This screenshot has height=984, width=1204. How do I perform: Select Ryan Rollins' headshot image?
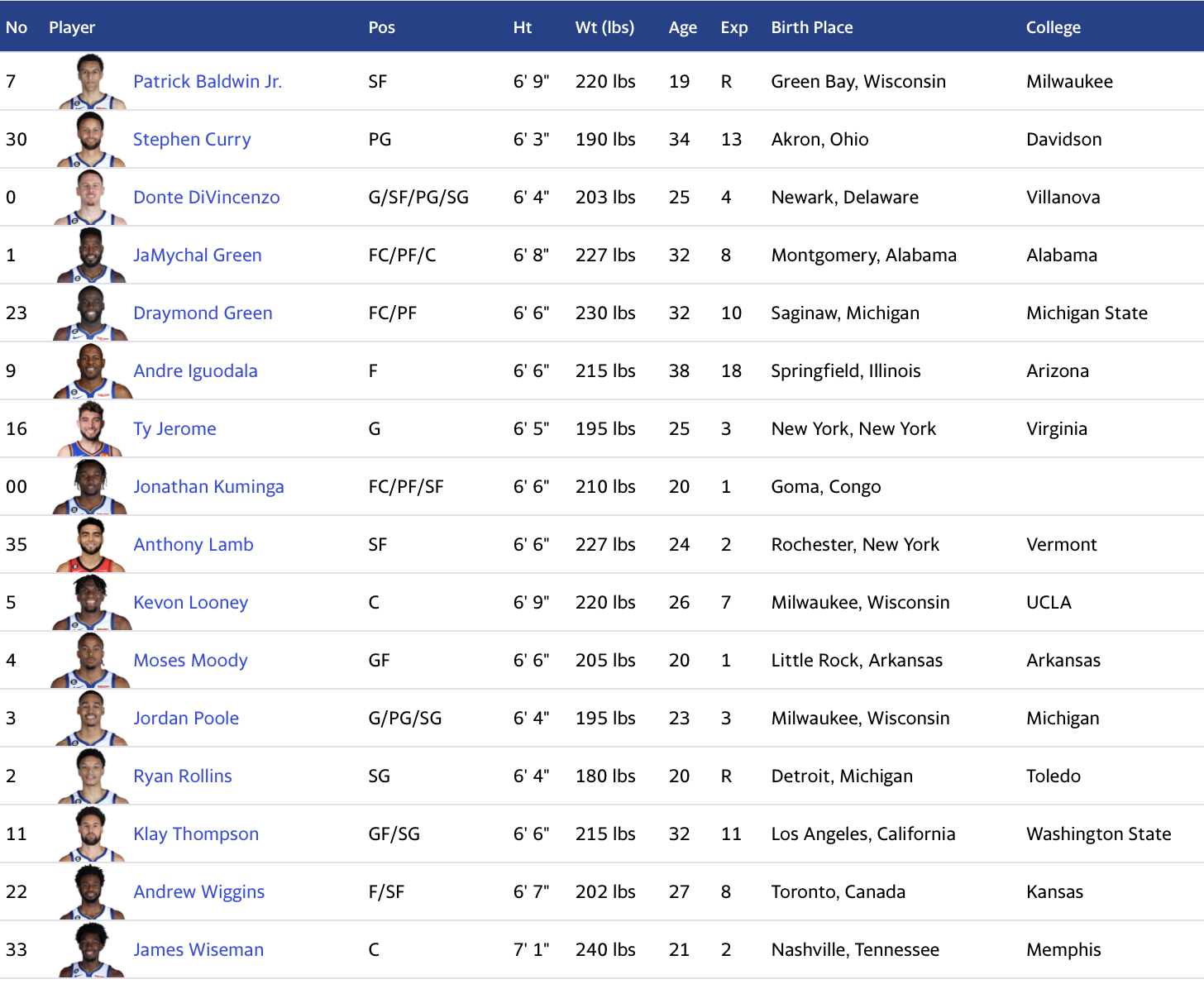(x=92, y=776)
